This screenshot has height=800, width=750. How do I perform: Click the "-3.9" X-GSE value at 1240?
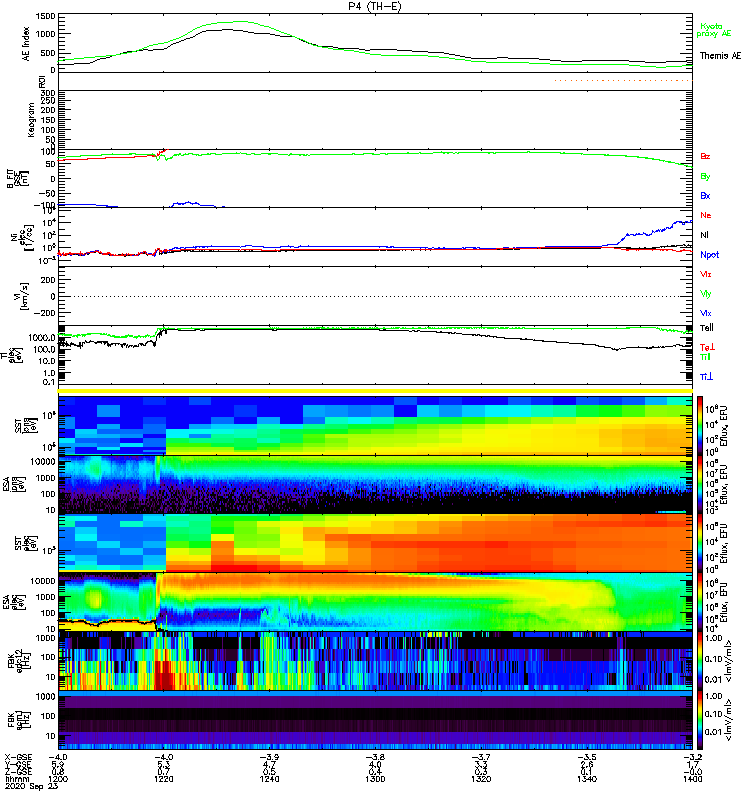pos(269,757)
